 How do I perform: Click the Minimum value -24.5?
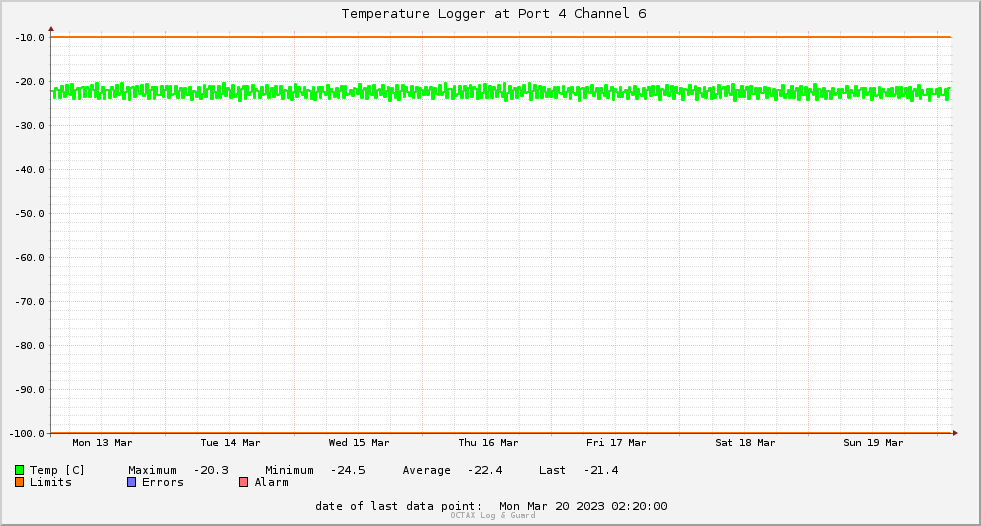click(x=348, y=470)
